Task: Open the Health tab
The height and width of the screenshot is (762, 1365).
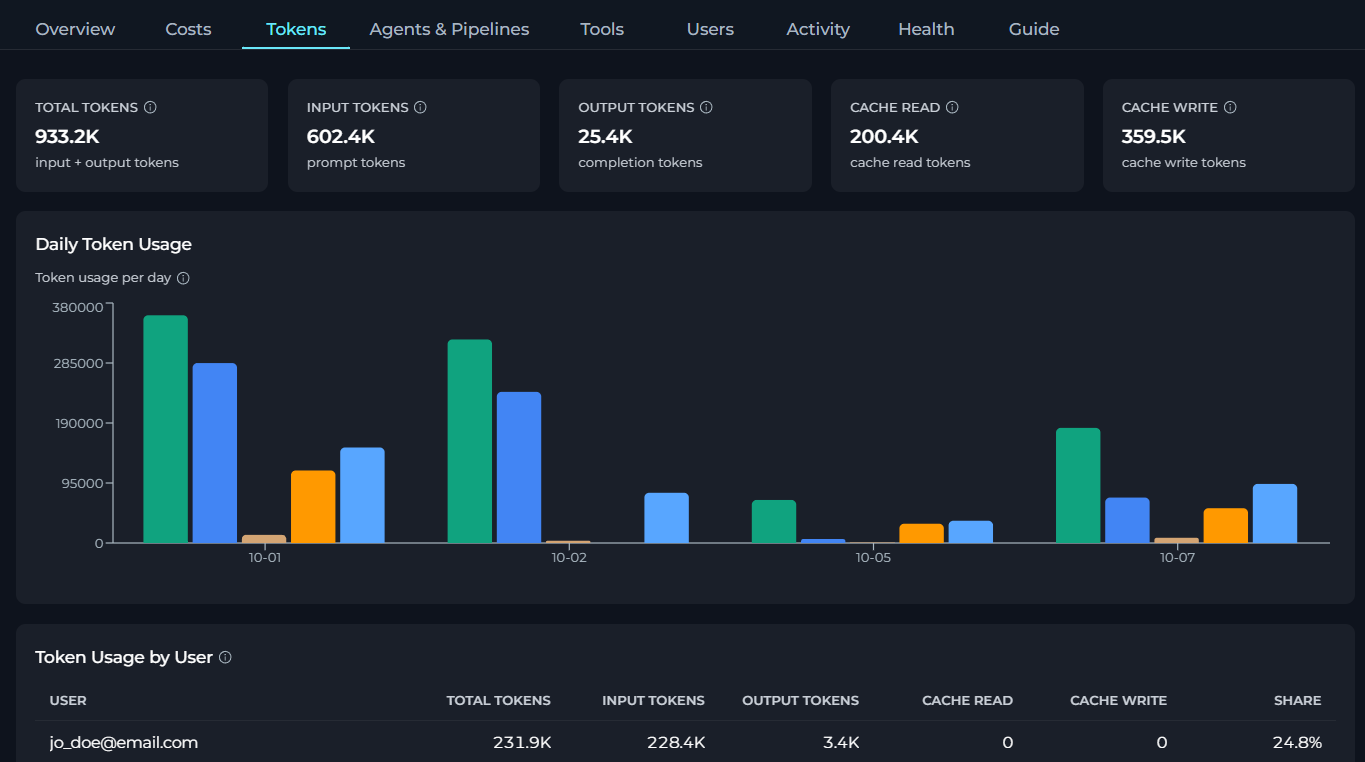Action: (926, 29)
